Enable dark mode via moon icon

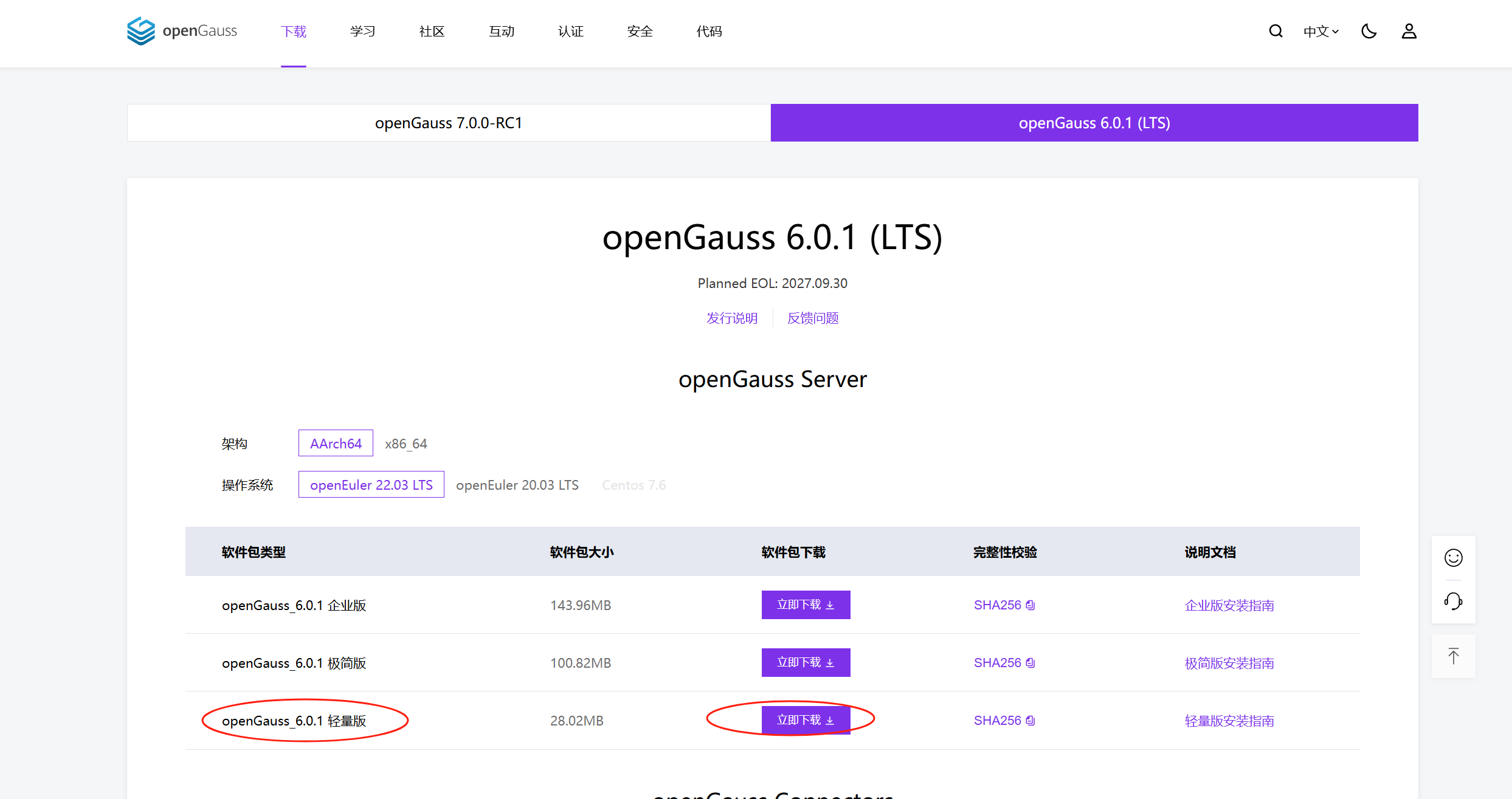coord(1369,31)
